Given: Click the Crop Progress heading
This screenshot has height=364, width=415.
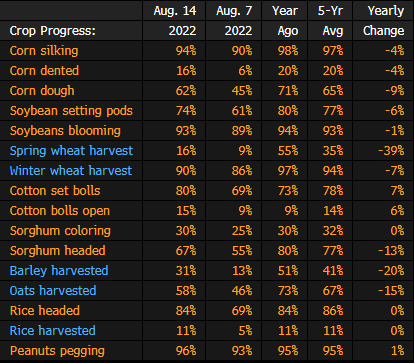Looking at the screenshot, I should (53, 31).
